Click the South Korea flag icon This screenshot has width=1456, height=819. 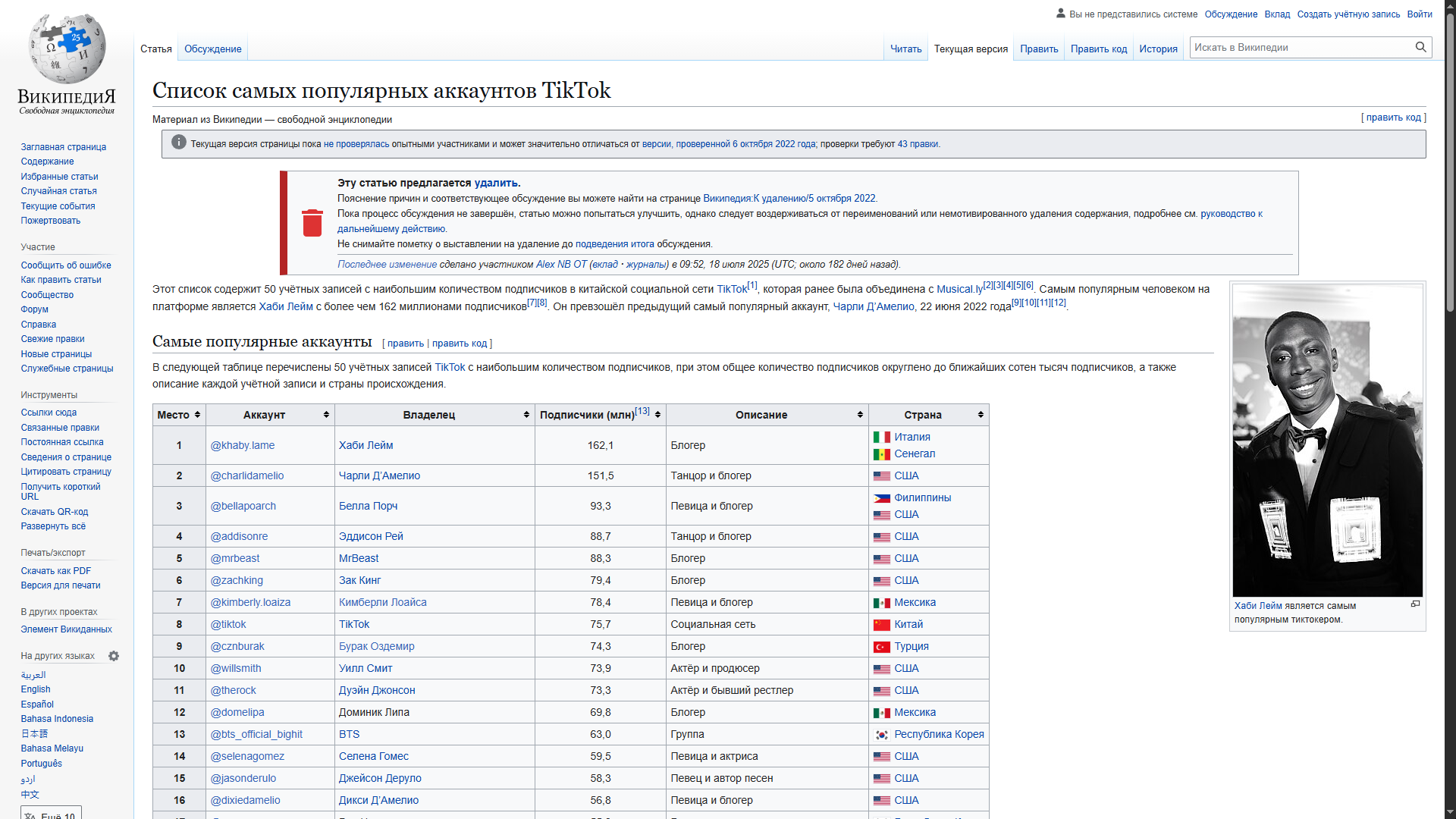coord(881,735)
